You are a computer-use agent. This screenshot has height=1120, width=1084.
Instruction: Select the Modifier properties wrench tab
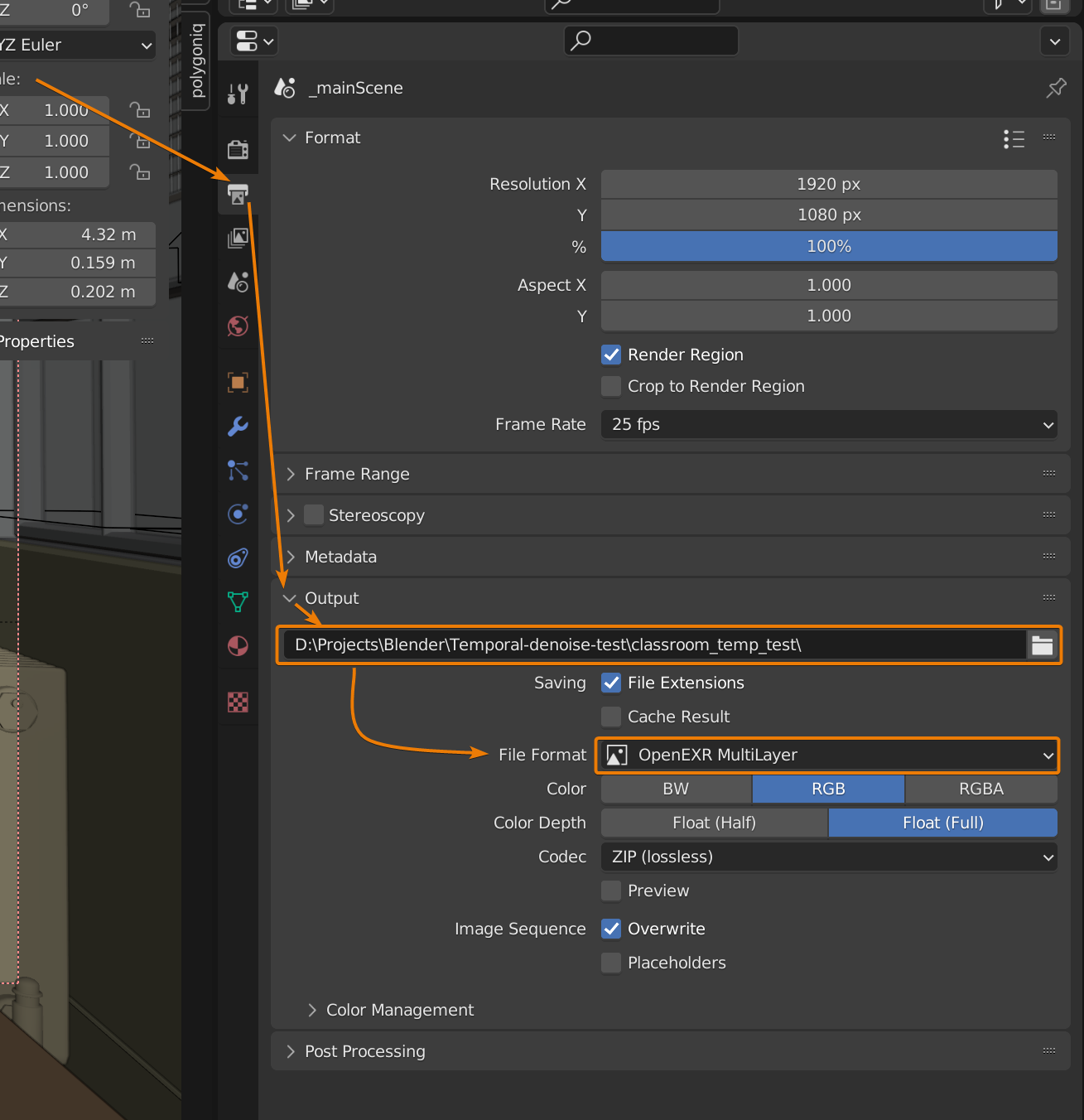point(238,427)
